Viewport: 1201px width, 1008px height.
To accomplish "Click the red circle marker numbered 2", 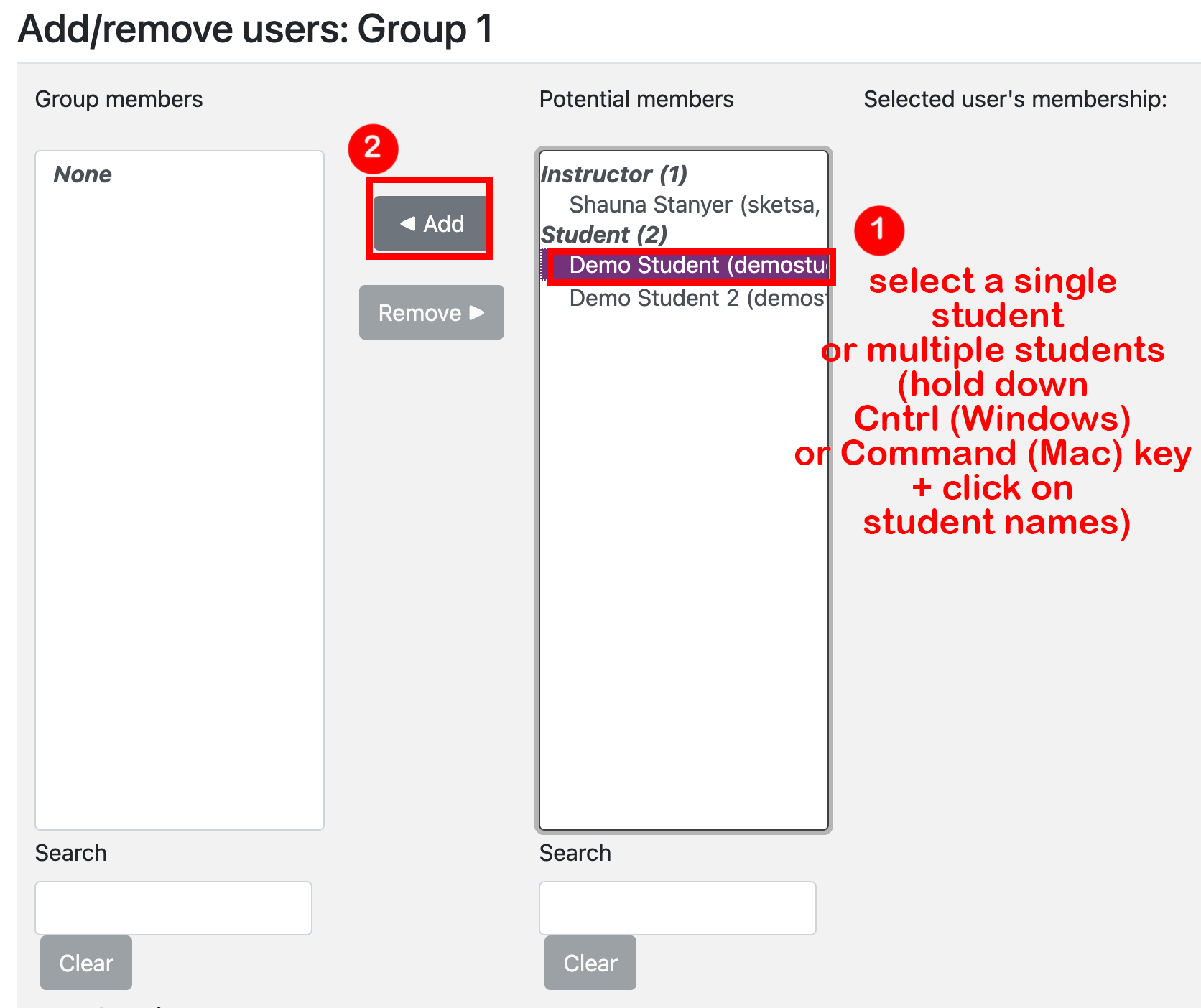I will click(373, 149).
